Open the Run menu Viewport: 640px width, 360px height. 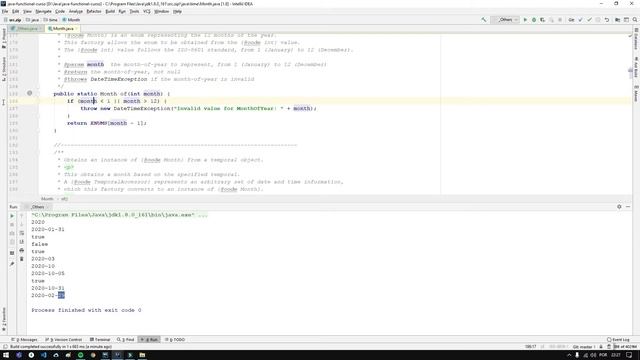(122, 11)
